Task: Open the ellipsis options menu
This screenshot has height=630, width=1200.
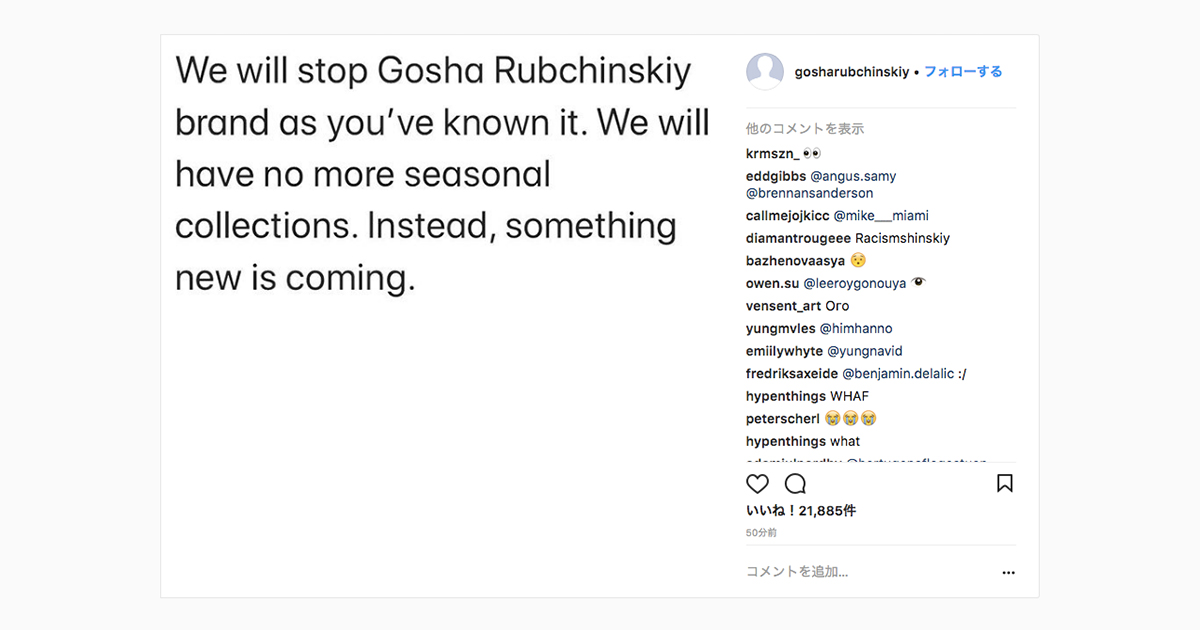Action: coord(1008,572)
